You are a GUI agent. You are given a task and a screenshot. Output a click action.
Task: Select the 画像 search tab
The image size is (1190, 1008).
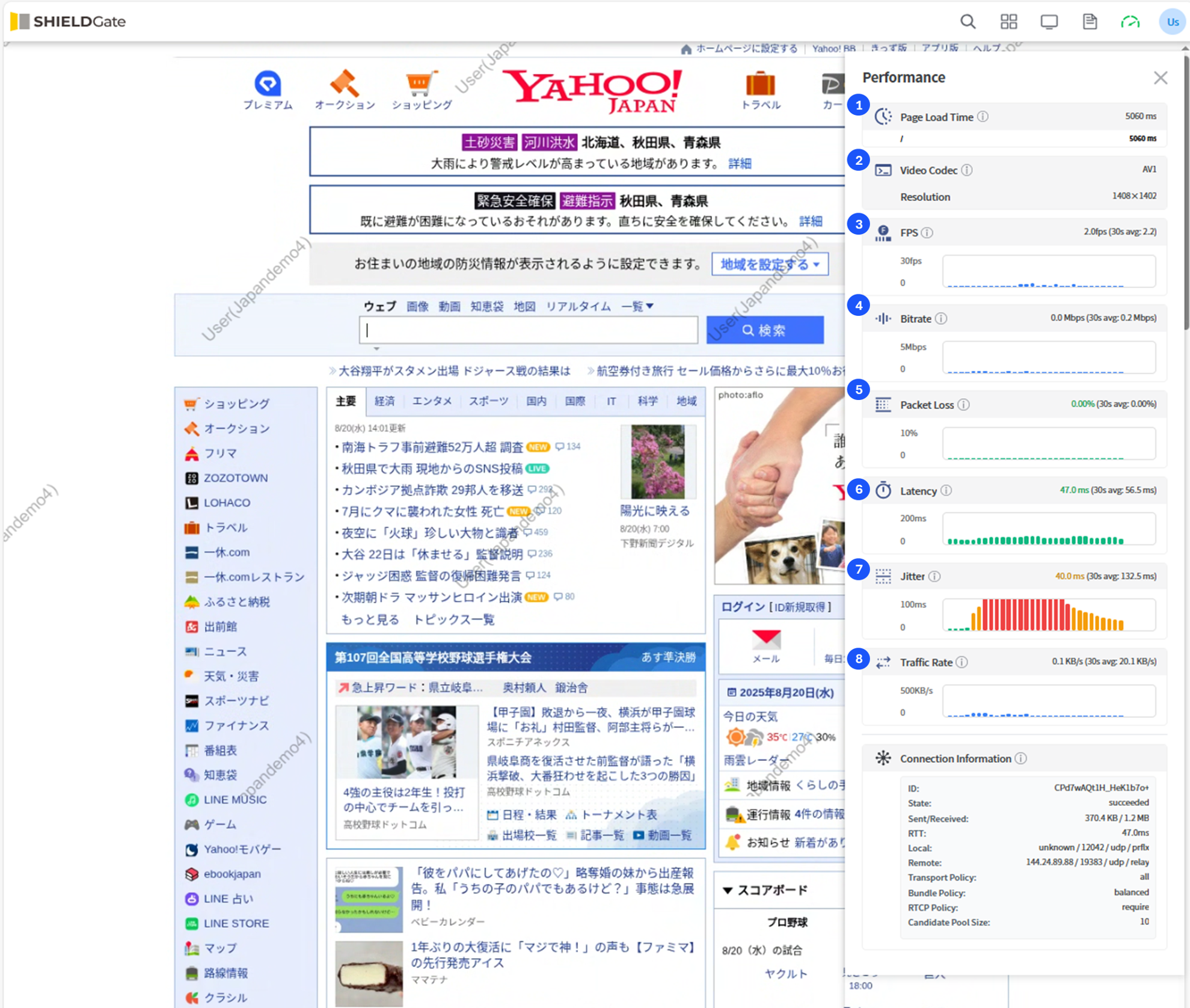pos(417,306)
